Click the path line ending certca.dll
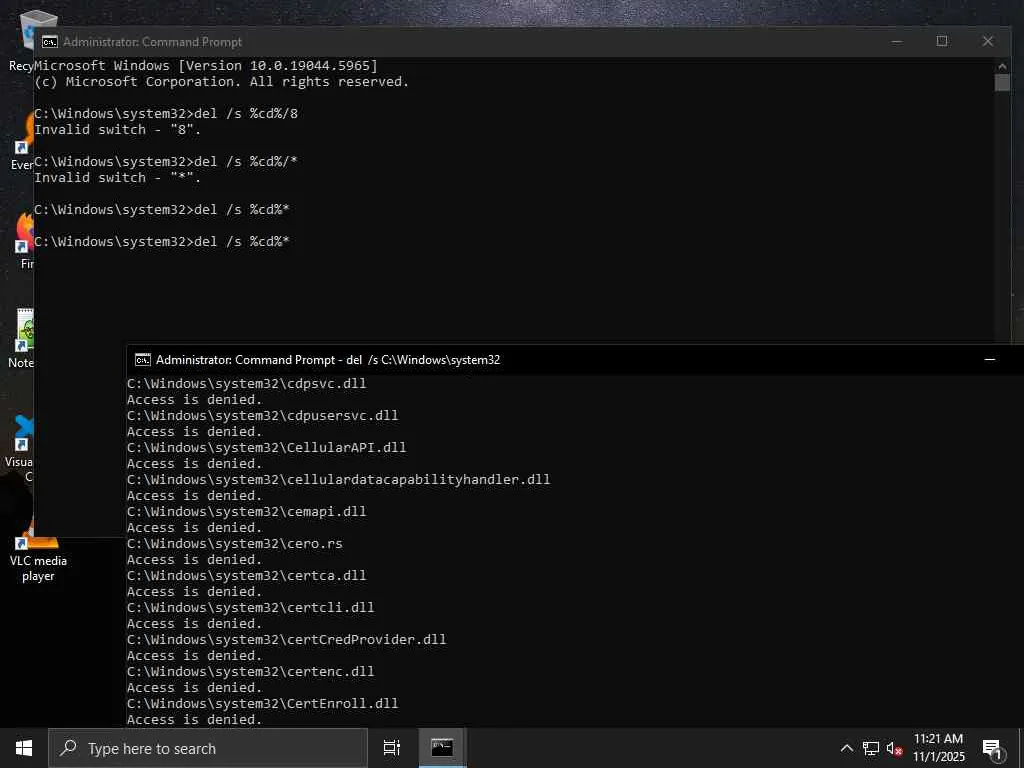Screen dimensions: 1024x768 247,575
